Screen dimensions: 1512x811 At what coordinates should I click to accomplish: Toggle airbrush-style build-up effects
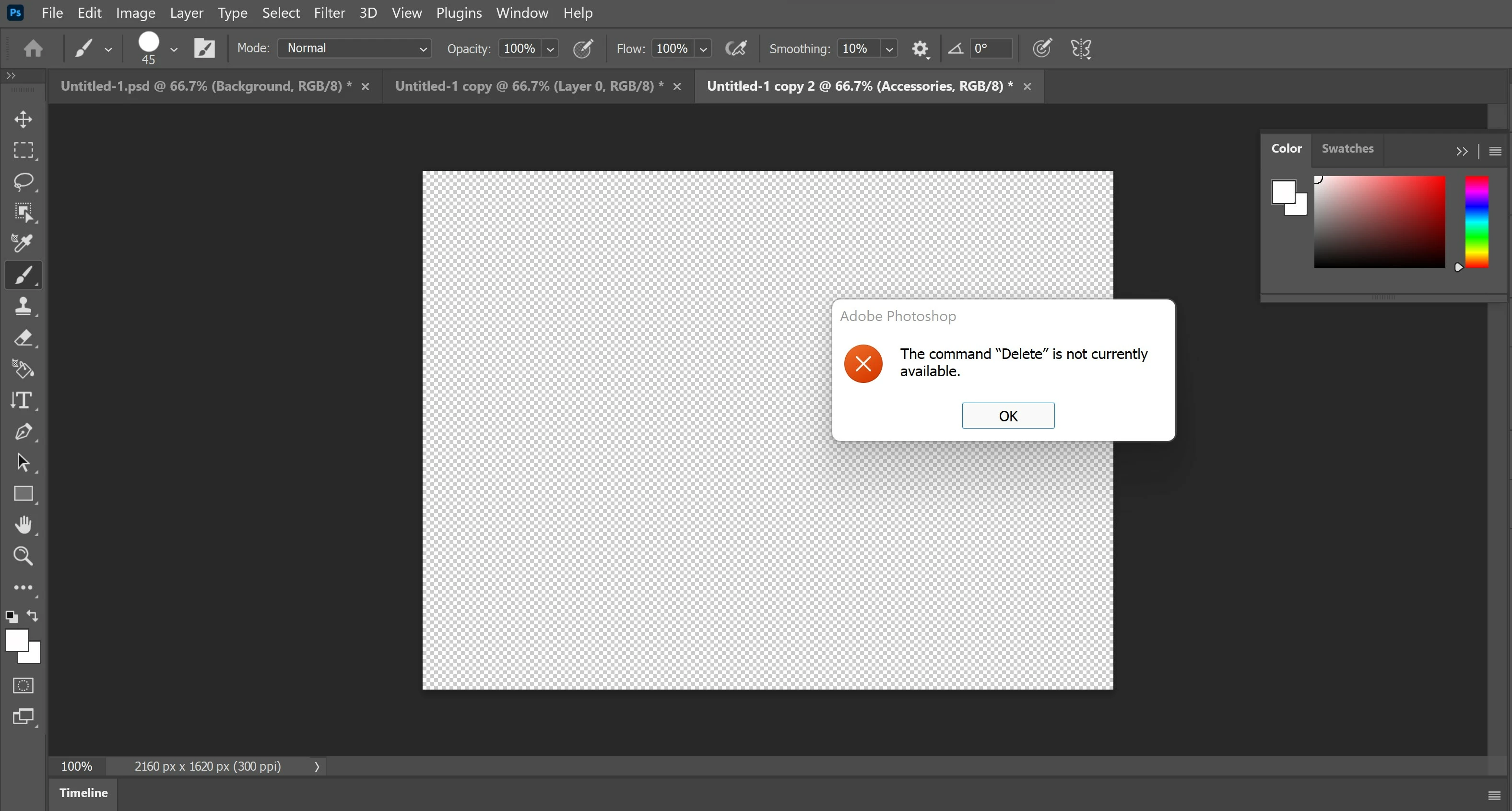[x=736, y=48]
